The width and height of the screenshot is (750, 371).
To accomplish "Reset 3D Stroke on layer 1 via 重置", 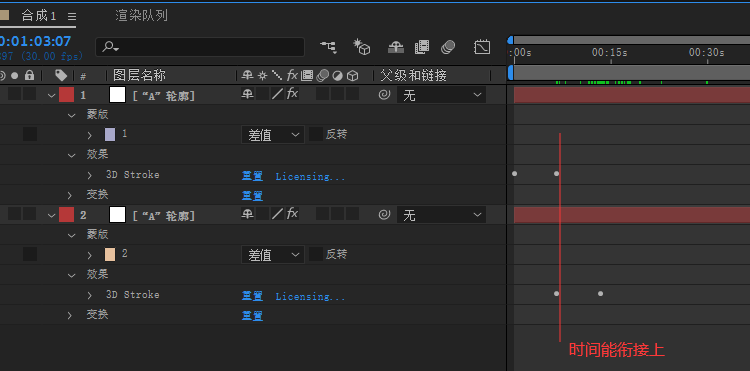I will [252, 176].
